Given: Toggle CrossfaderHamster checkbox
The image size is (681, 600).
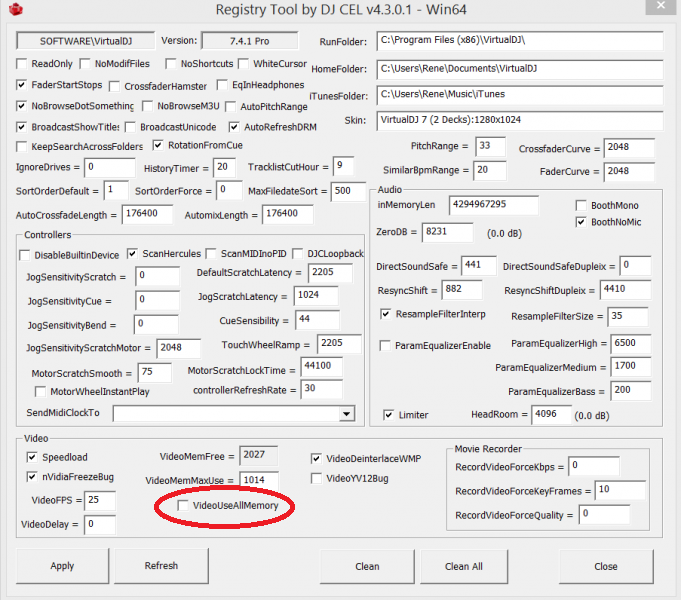Looking at the screenshot, I should point(115,86).
